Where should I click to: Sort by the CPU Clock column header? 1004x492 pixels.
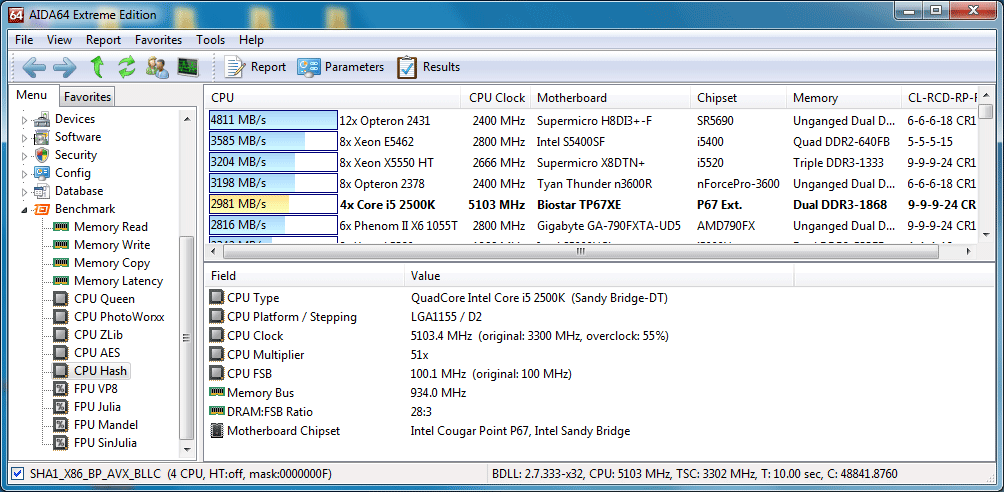[496, 98]
